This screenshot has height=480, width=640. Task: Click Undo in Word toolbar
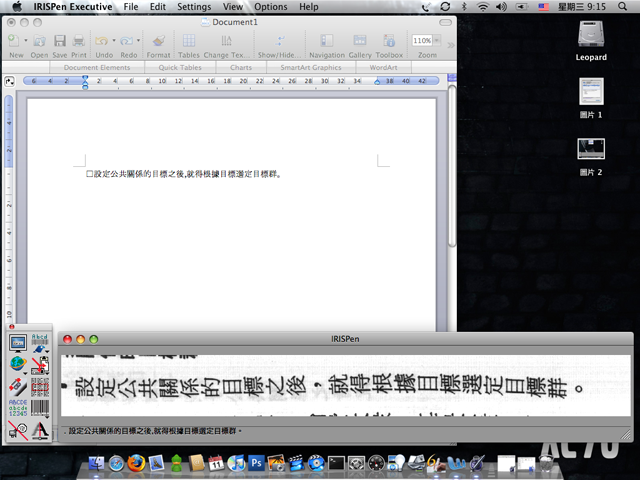click(102, 46)
